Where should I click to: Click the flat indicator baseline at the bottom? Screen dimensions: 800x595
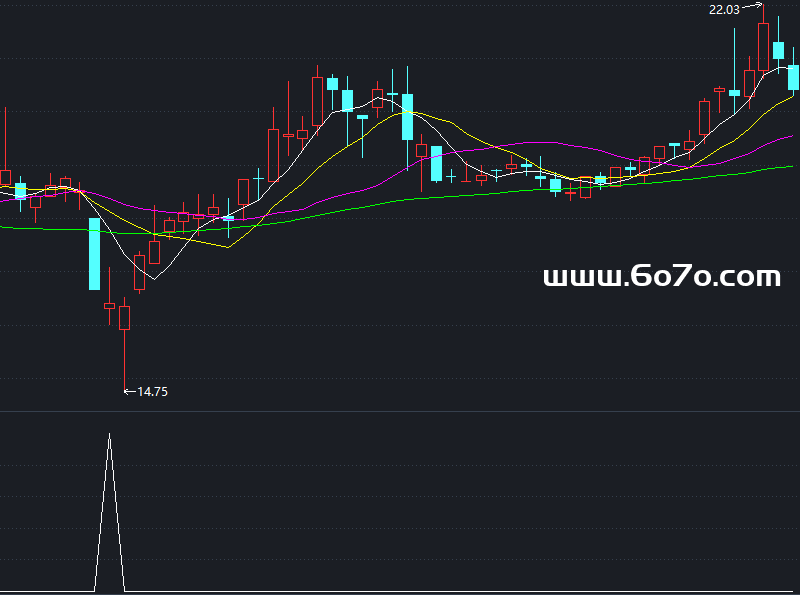(x=400, y=592)
